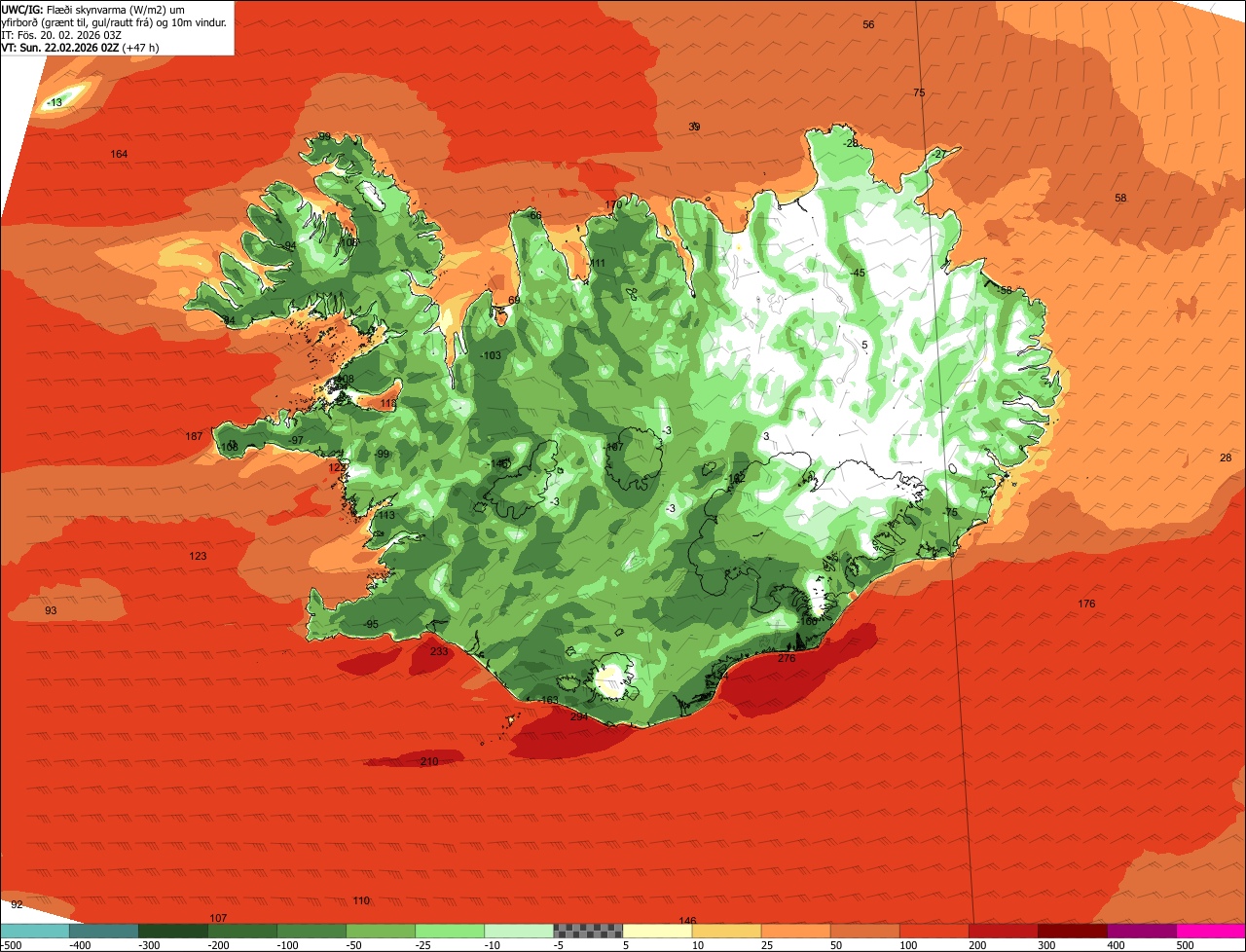
Task: Select the light teal -500 to -400 swatch
Action: click(34, 931)
